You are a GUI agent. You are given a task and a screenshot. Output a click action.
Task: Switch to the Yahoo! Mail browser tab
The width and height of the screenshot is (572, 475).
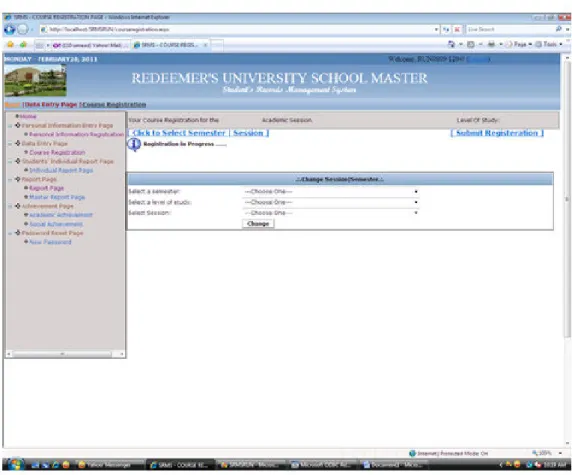click(x=90, y=45)
